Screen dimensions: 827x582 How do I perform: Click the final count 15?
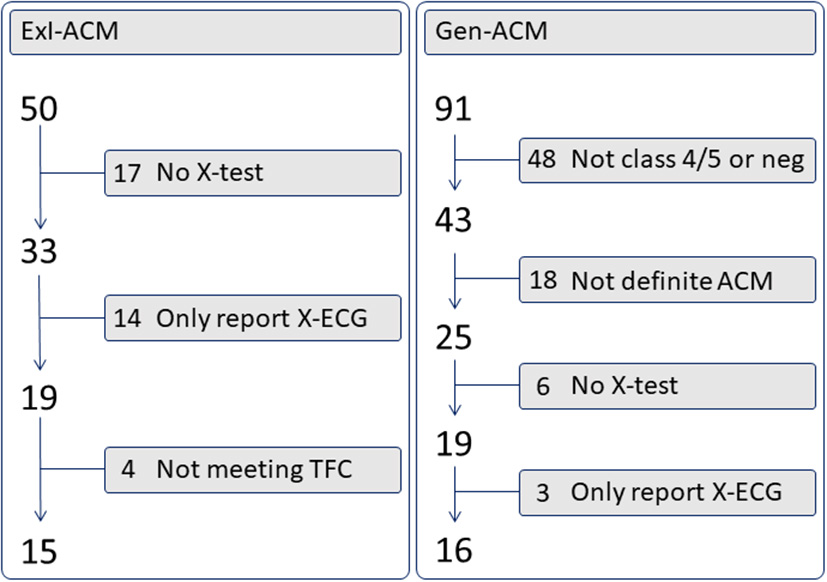click(x=40, y=552)
